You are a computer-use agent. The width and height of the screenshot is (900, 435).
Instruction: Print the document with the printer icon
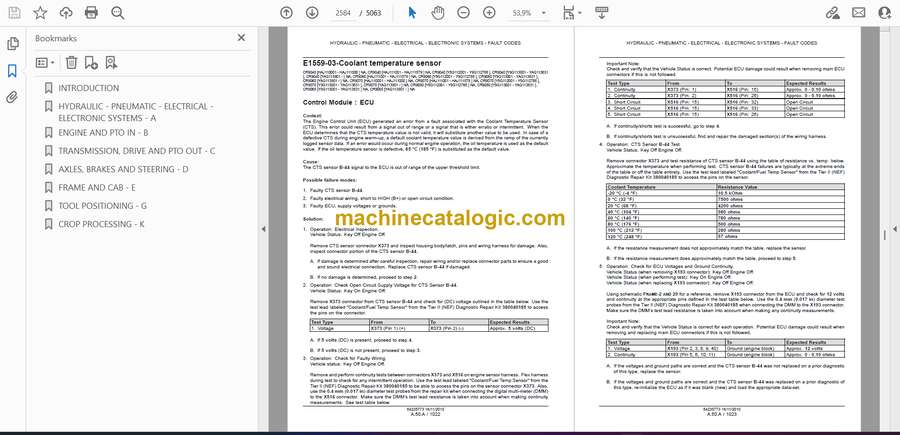coord(91,13)
